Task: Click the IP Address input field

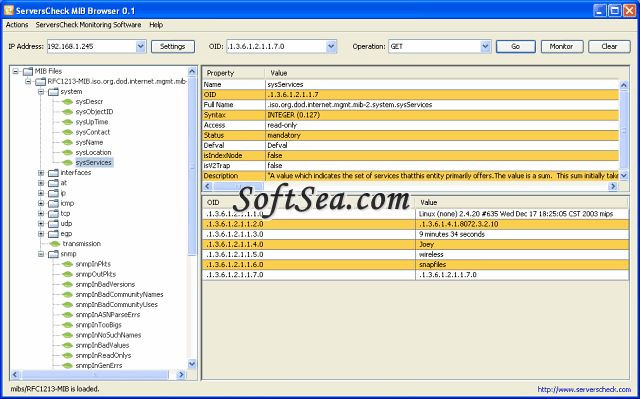Action: 91,47
